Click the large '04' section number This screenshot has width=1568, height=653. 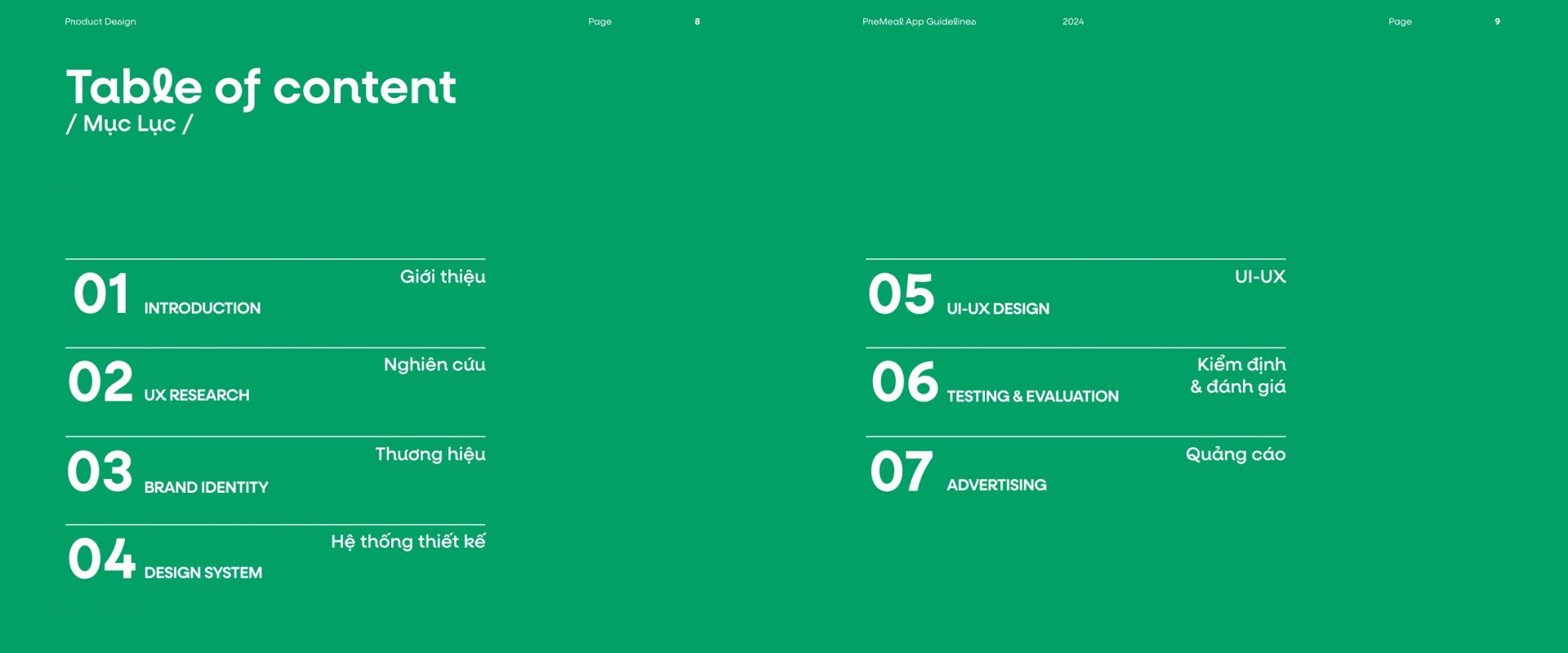pyautogui.click(x=101, y=559)
